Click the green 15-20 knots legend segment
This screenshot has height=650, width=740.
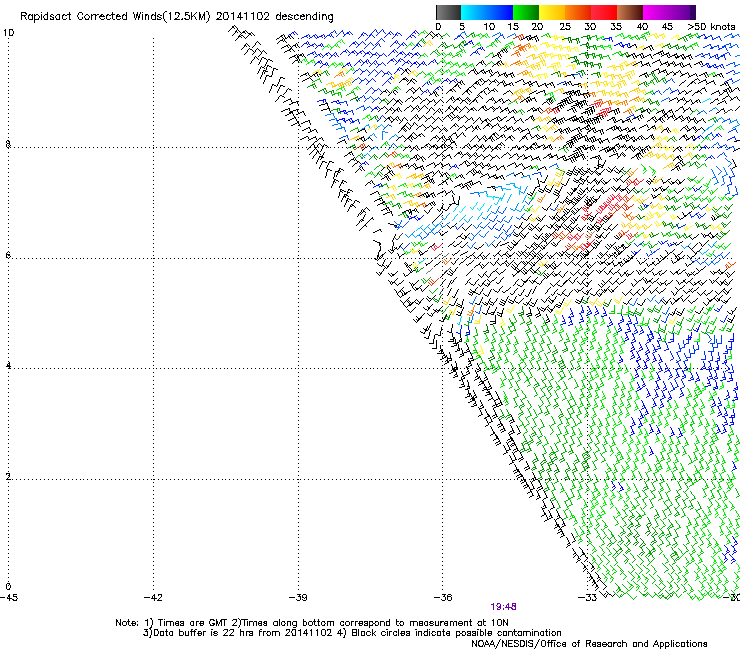point(526,12)
